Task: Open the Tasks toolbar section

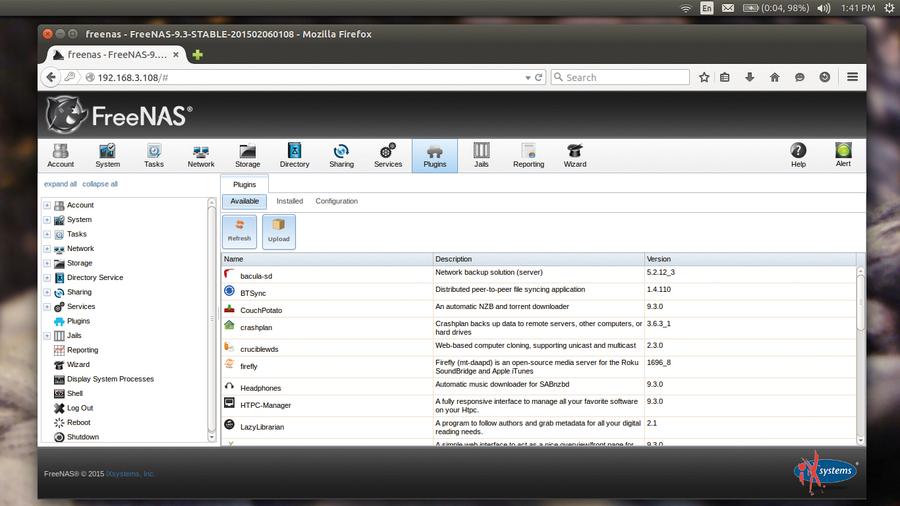Action: click(154, 155)
